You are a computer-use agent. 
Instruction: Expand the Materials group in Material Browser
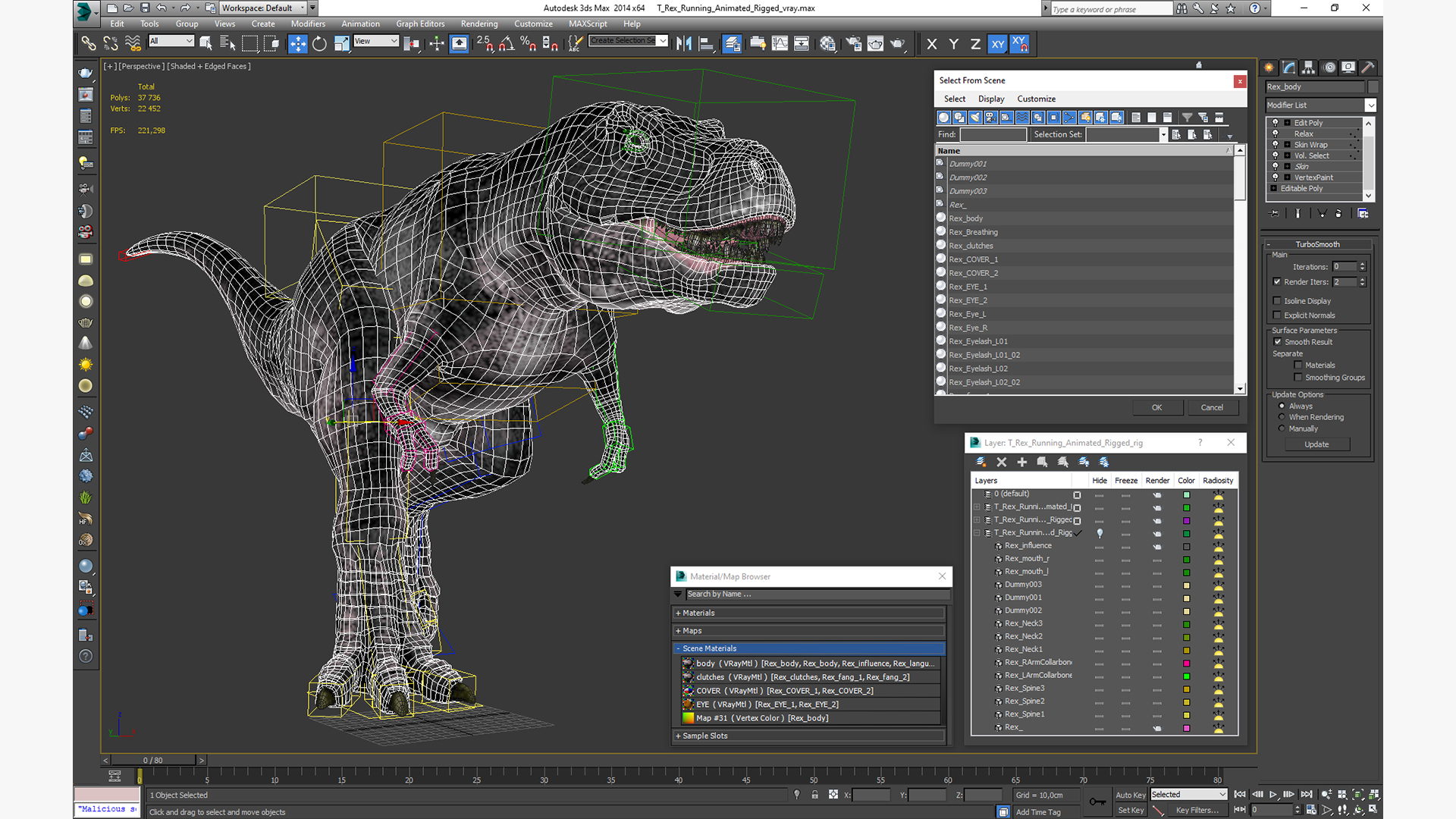click(808, 613)
